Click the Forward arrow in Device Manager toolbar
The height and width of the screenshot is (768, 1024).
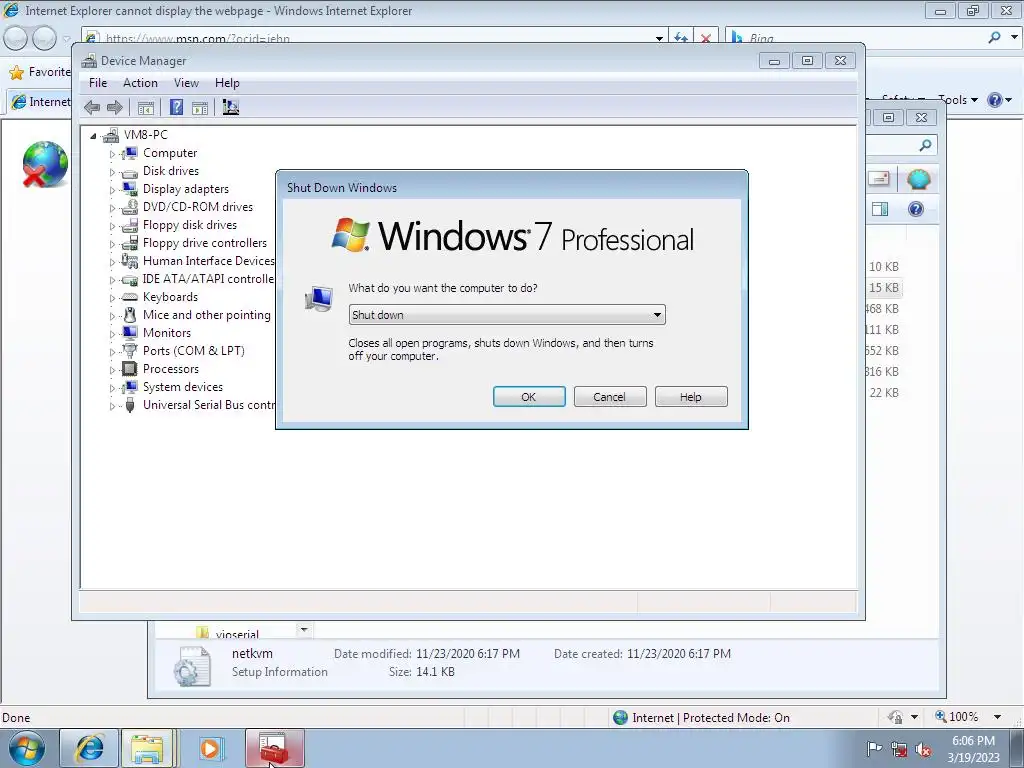[x=114, y=107]
